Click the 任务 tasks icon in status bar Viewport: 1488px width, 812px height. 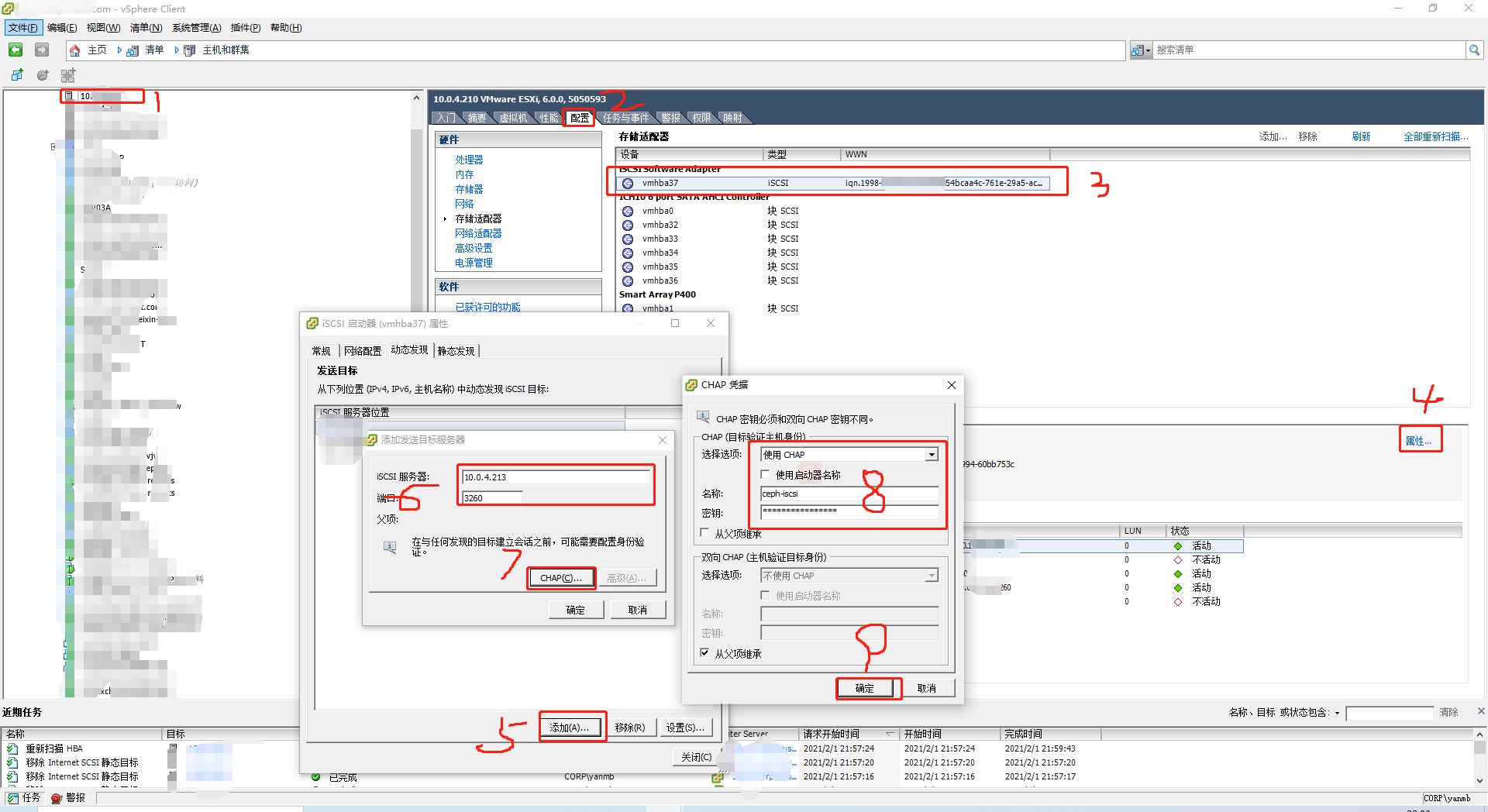click(x=13, y=798)
